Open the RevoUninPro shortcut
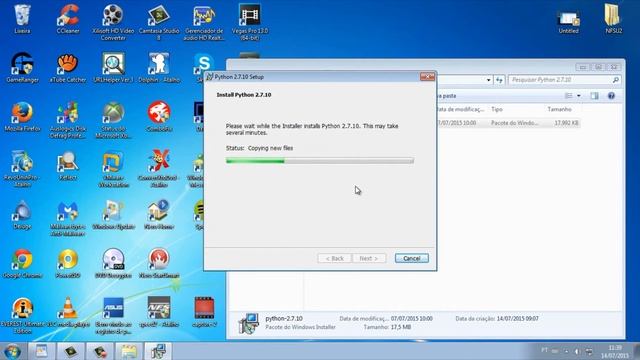This screenshot has width=640, height=360. click(22, 169)
